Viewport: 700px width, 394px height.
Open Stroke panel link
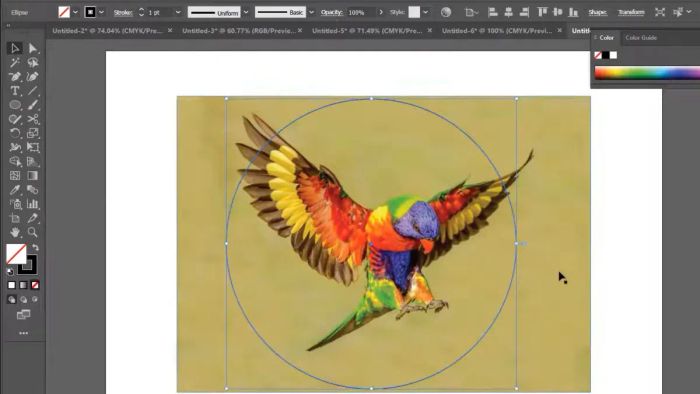[123, 12]
